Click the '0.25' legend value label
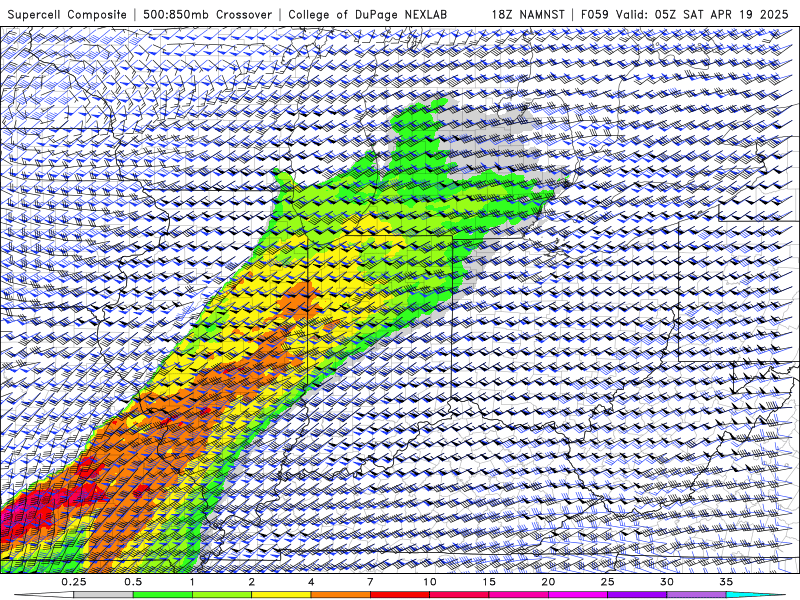Image resolution: width=800 pixels, height=600 pixels. pyautogui.click(x=74, y=582)
